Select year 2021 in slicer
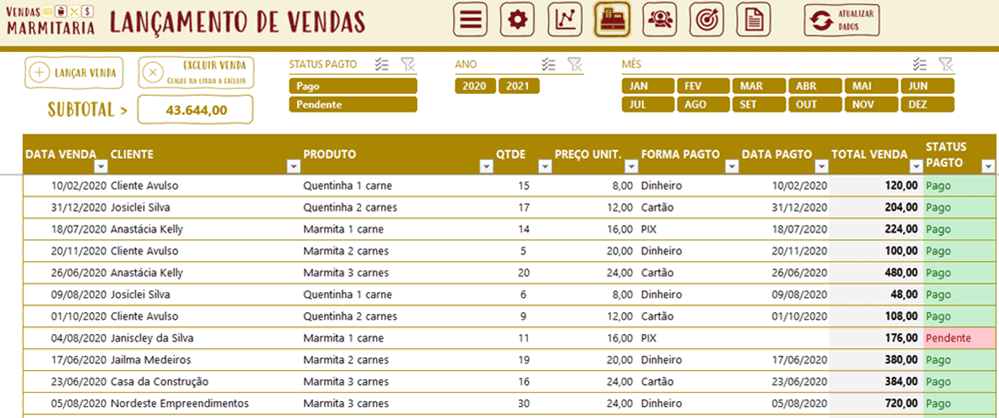The width and height of the screenshot is (999, 418). pos(519,86)
